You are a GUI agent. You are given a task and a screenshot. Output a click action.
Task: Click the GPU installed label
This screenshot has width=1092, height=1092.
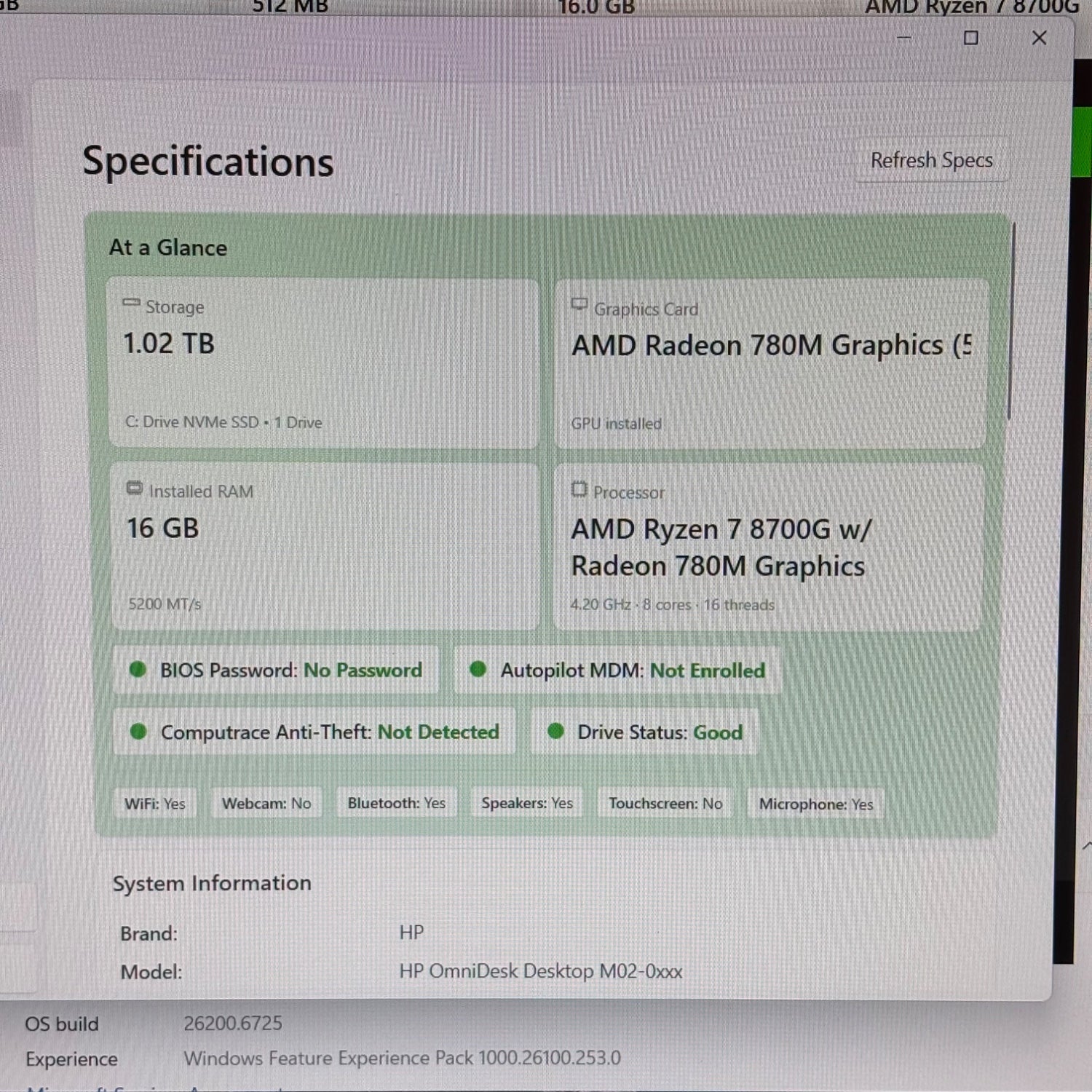(x=617, y=424)
